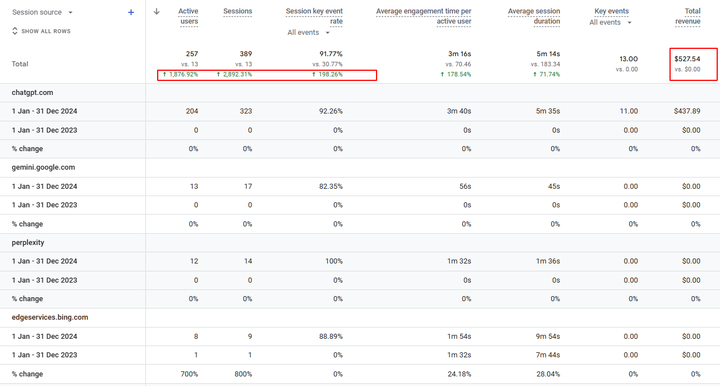Screen dimensions: 720x386
Task: Select the perplexity source row
Action: click(28, 242)
